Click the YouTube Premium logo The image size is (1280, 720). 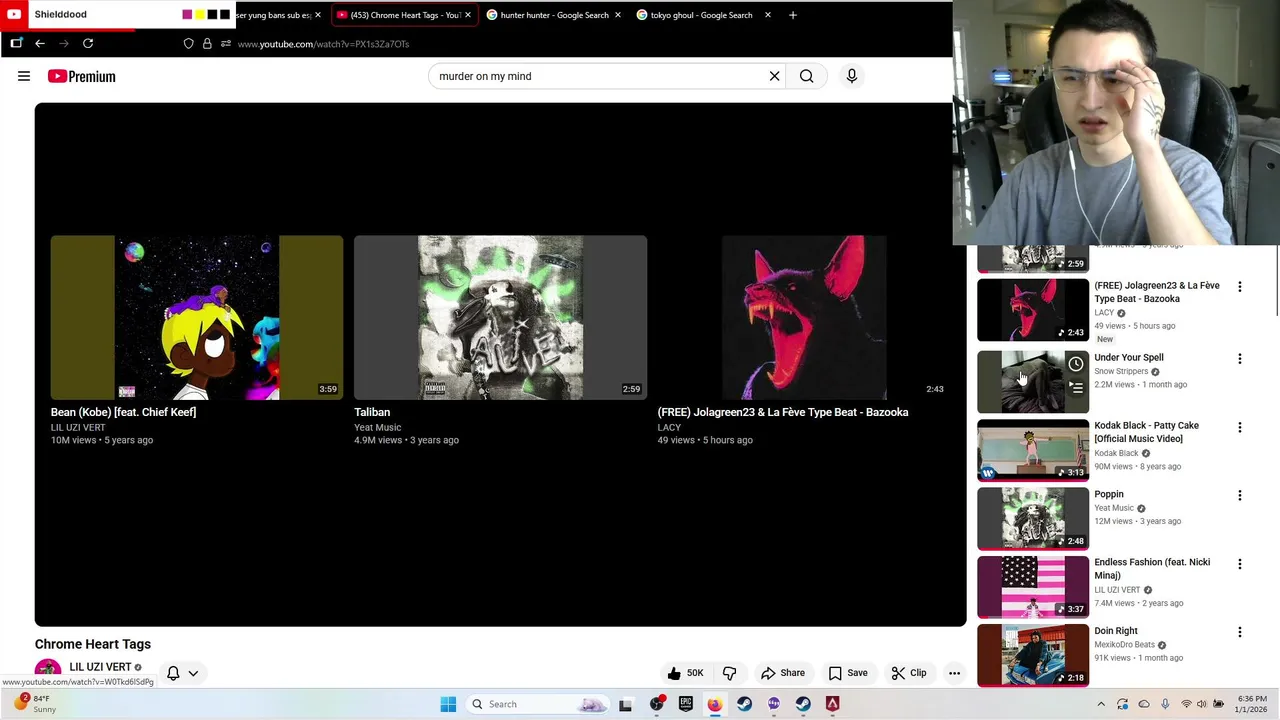(x=82, y=76)
